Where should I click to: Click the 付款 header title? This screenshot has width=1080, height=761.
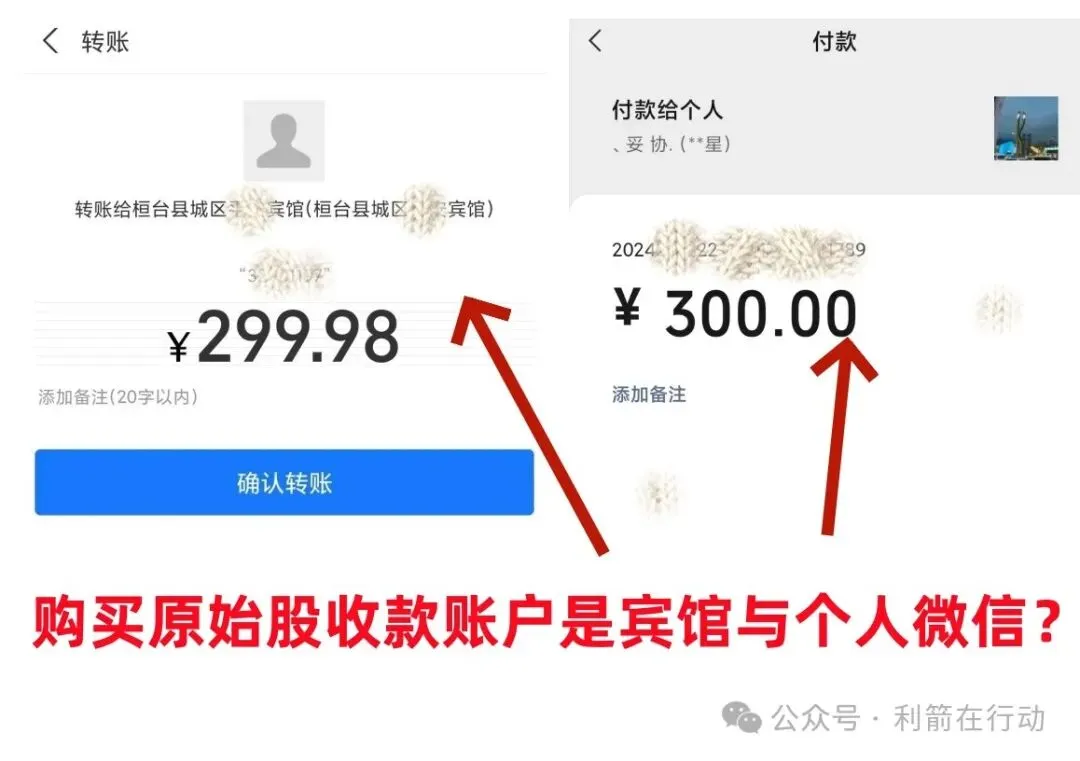click(834, 41)
